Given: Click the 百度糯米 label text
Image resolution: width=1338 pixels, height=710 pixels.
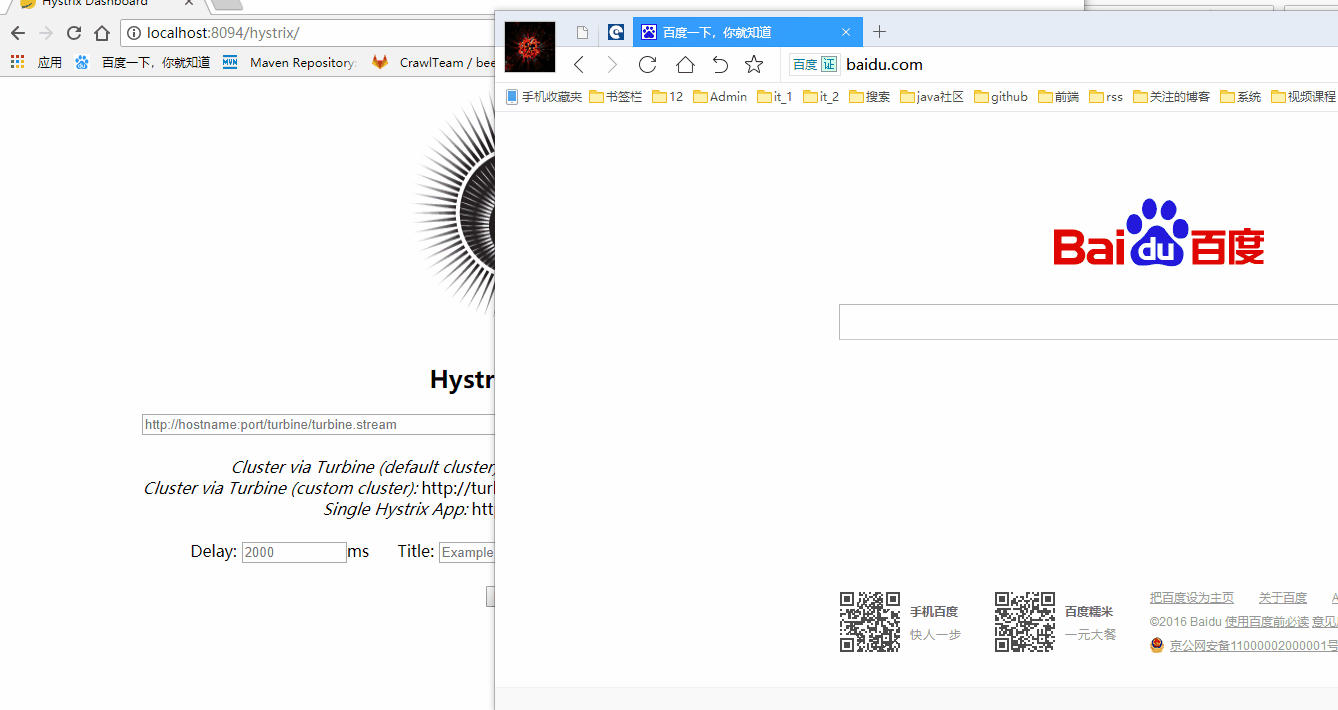Looking at the screenshot, I should click(x=1089, y=612).
